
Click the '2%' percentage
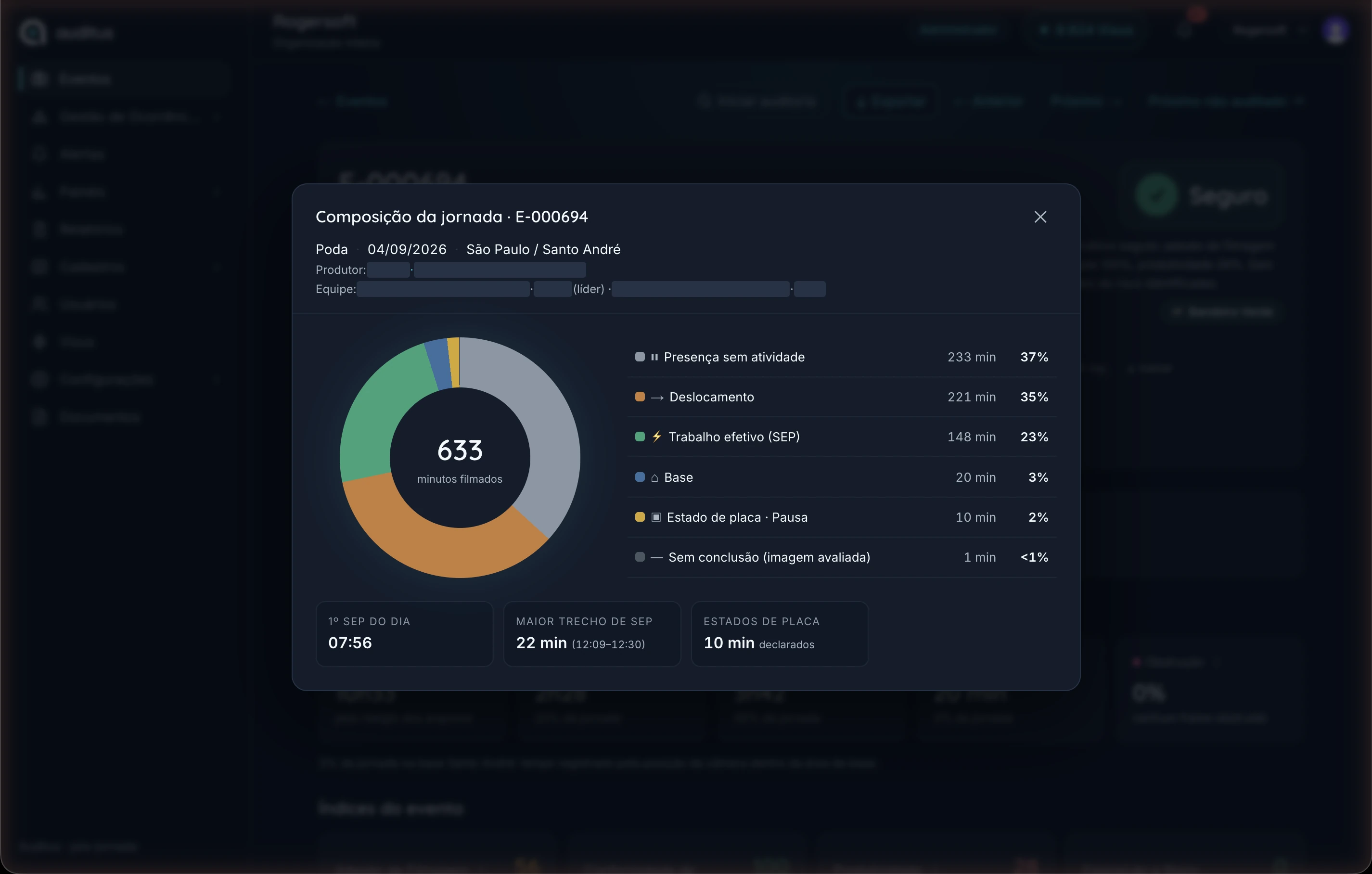[x=1038, y=517]
